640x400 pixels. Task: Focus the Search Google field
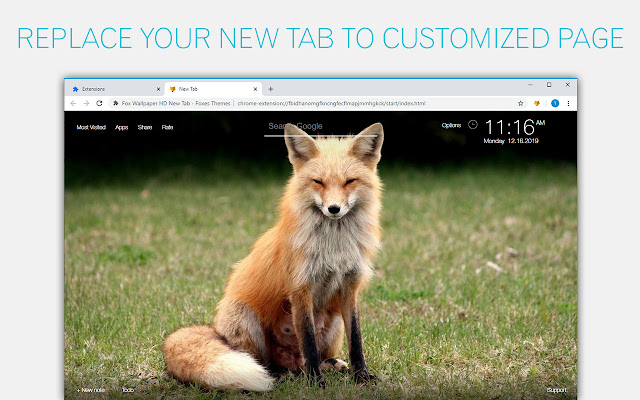tap(320, 127)
